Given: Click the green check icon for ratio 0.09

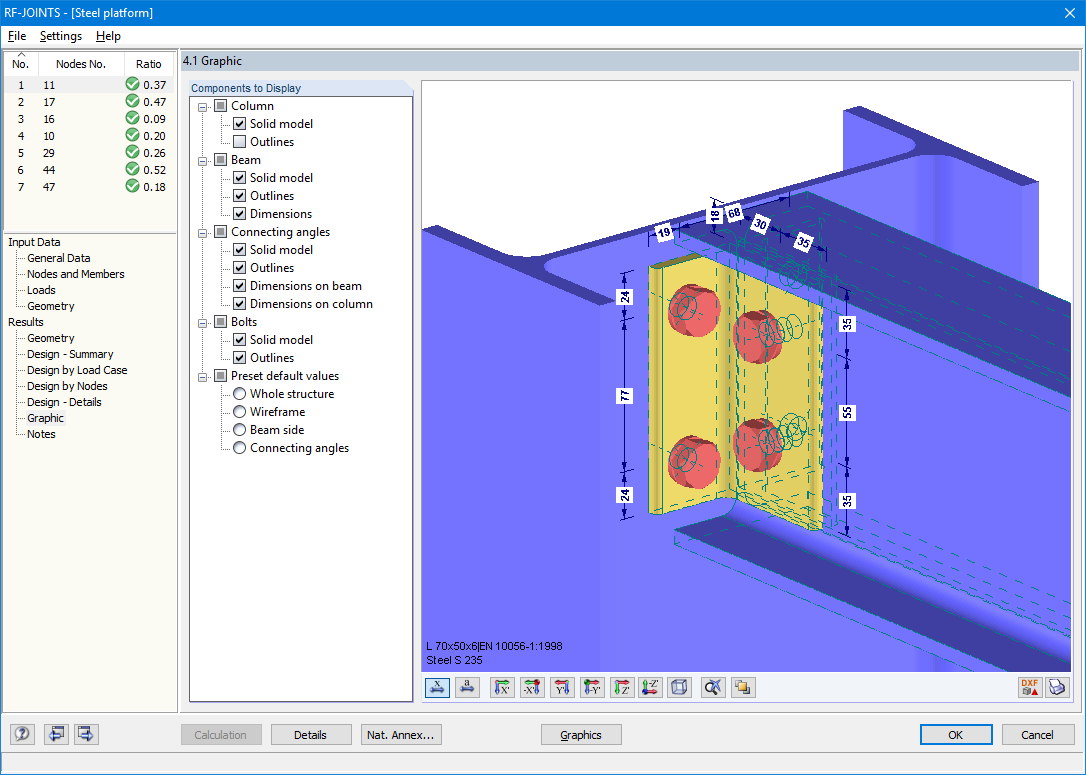Looking at the screenshot, I should 132,118.
